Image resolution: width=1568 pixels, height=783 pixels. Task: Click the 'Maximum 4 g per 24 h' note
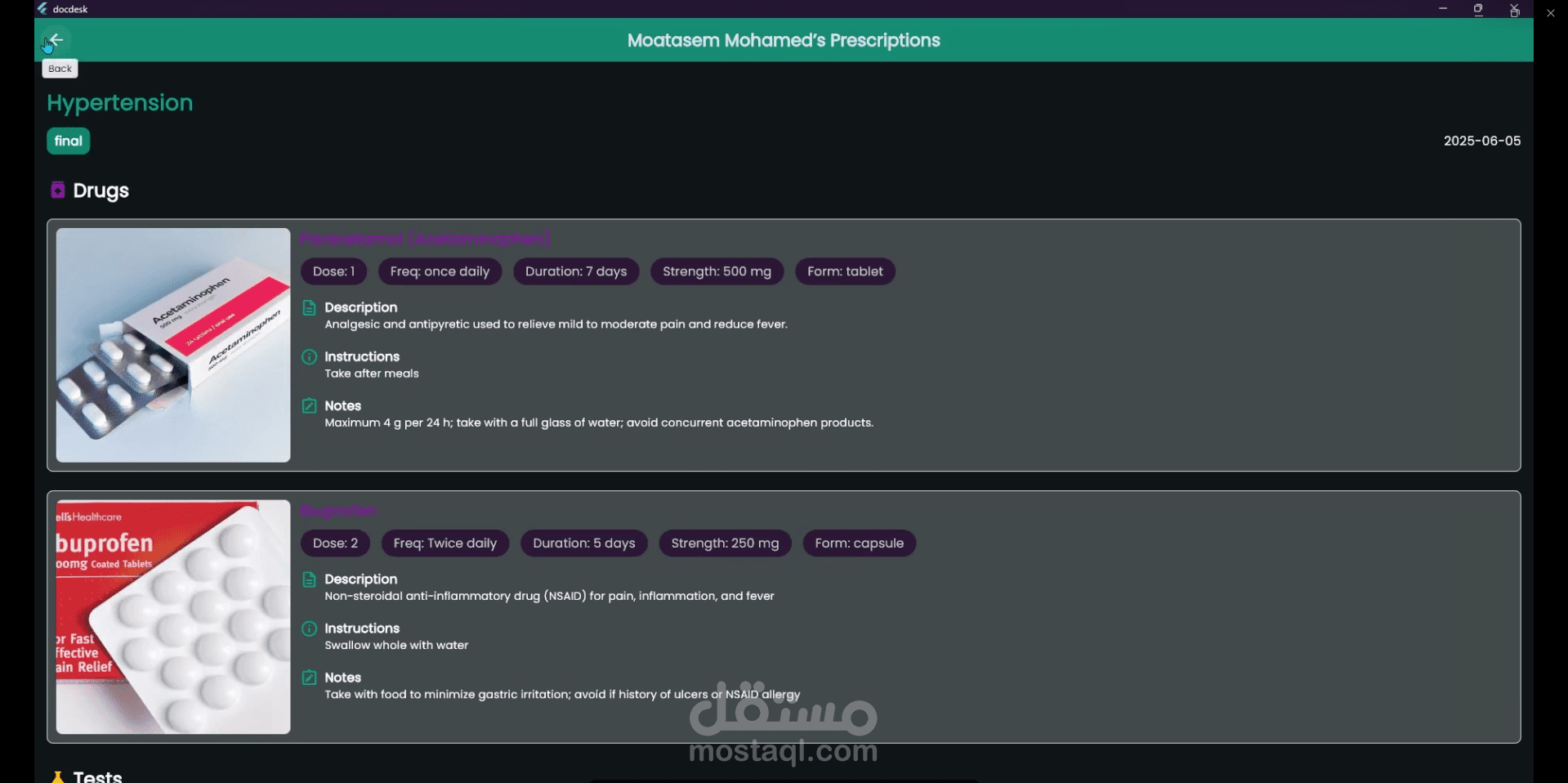(599, 423)
